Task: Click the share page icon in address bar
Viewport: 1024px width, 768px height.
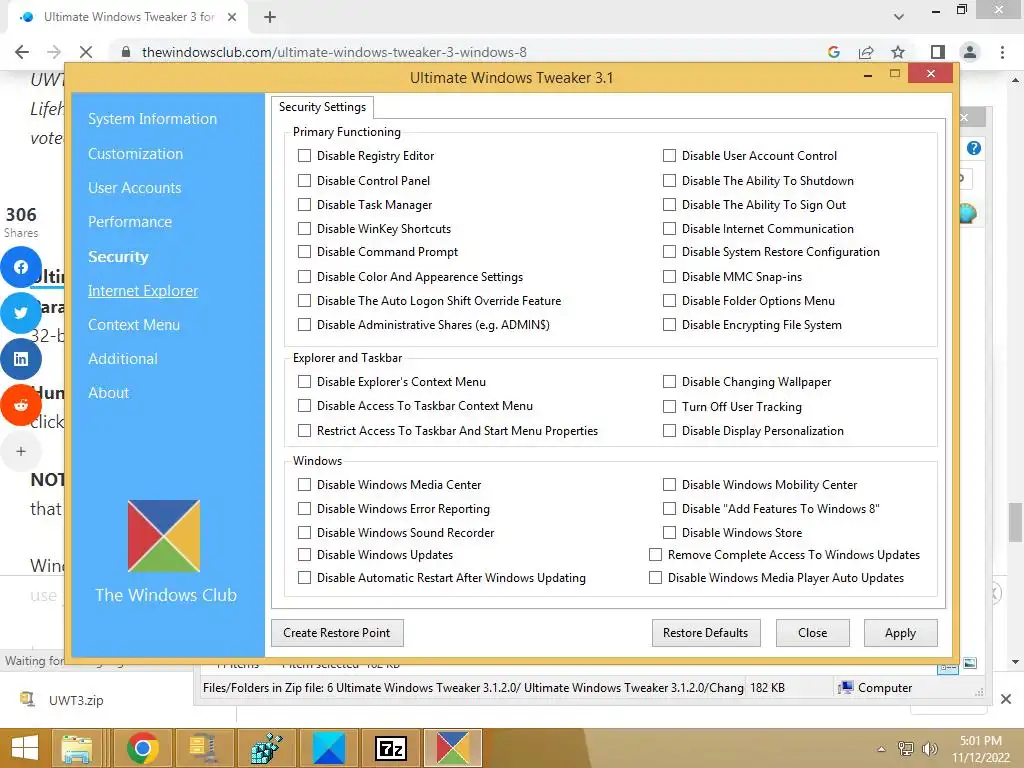Action: click(x=866, y=52)
